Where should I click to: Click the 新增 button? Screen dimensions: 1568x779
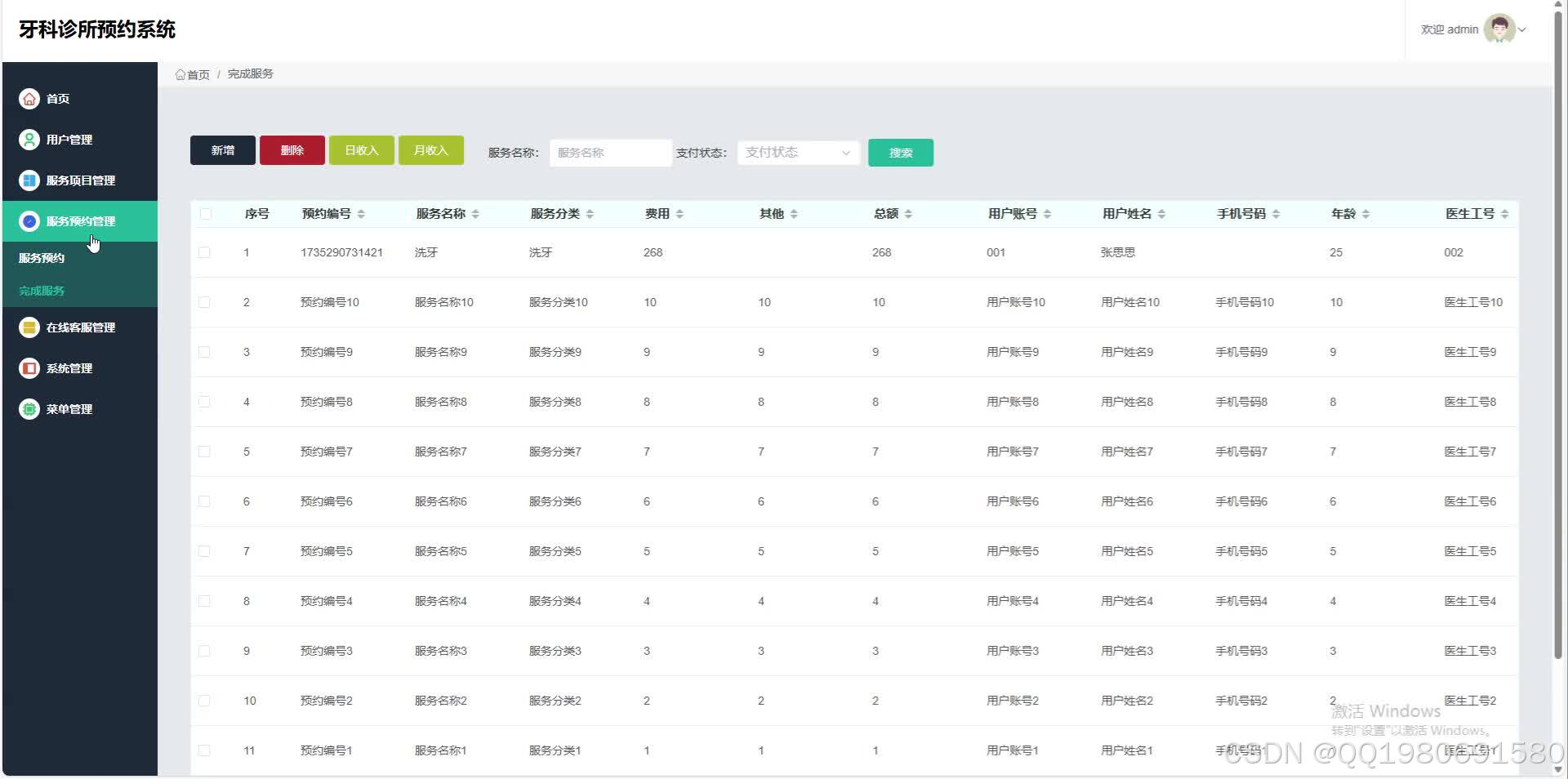tap(223, 150)
